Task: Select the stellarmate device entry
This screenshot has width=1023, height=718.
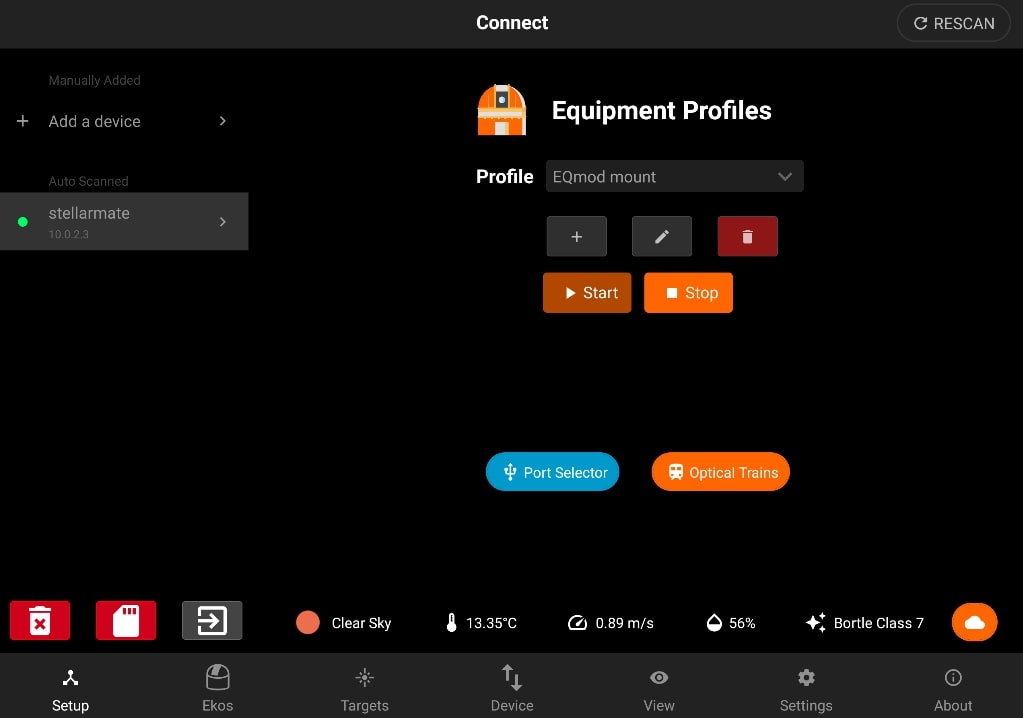Action: click(x=124, y=221)
